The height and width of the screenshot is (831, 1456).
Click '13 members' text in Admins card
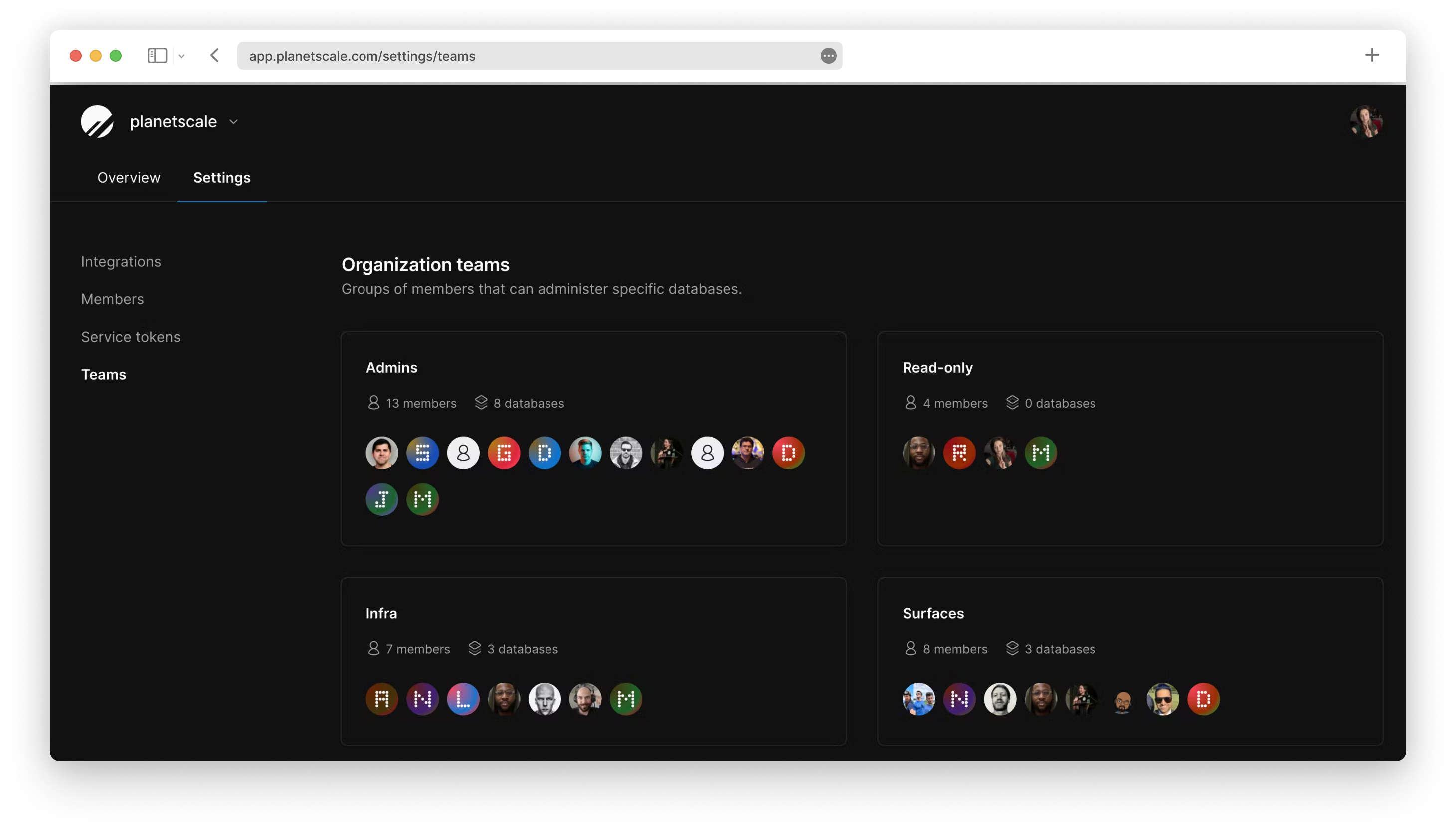[421, 403]
